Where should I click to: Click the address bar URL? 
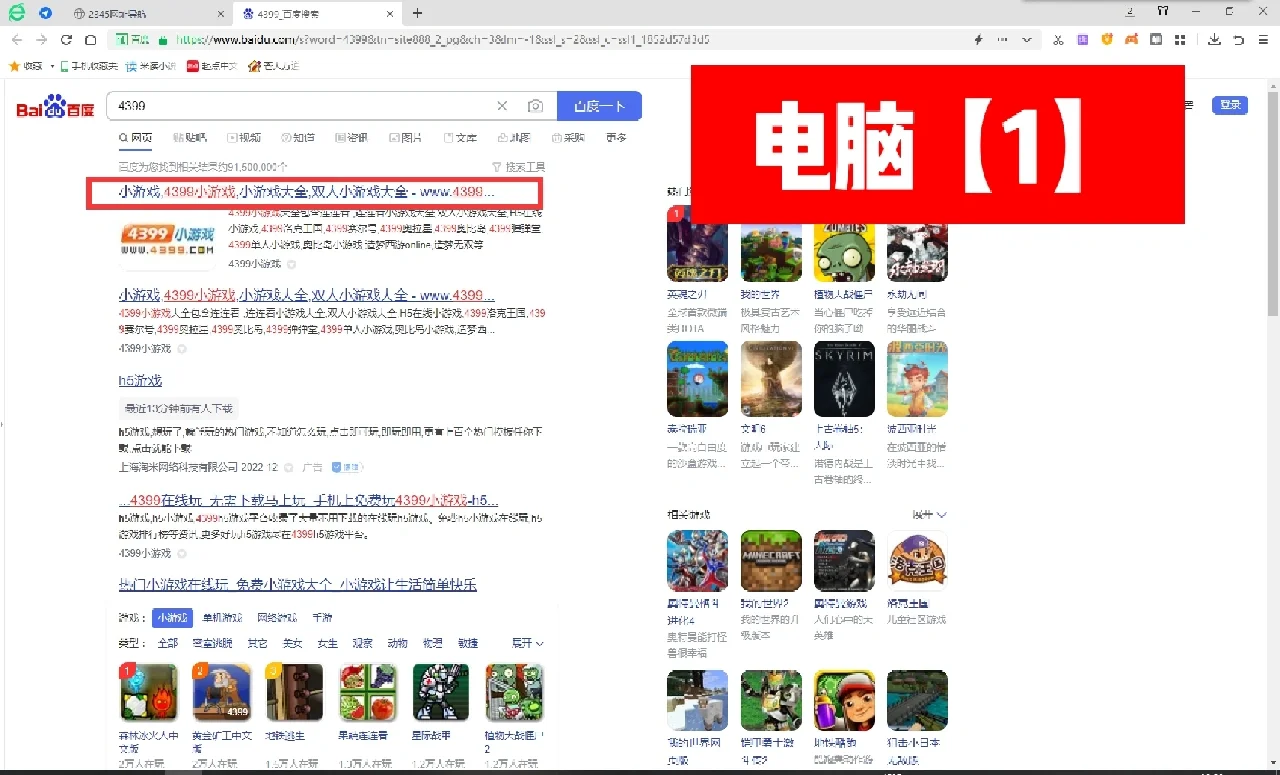point(443,40)
